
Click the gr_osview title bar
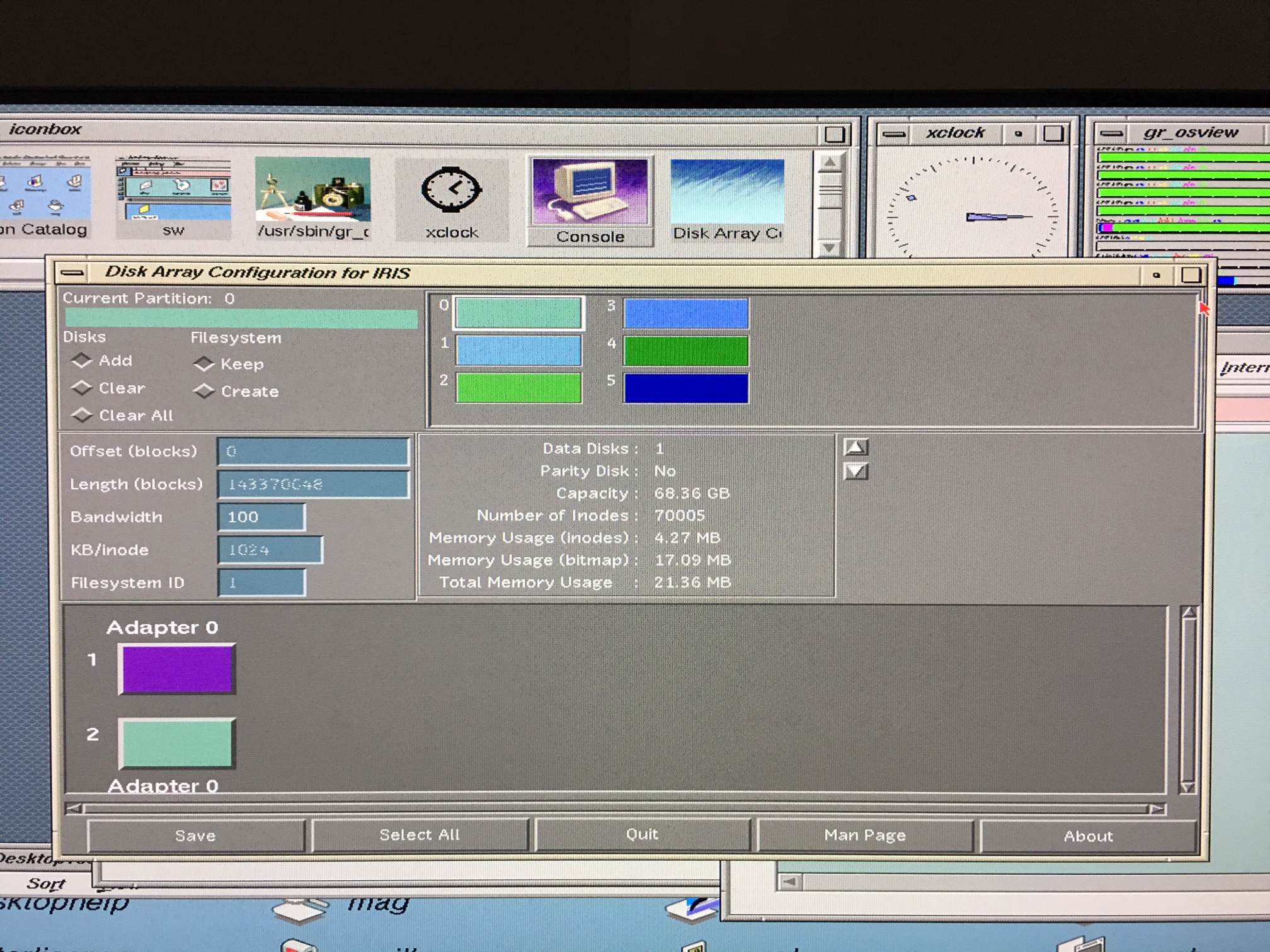pos(1191,132)
